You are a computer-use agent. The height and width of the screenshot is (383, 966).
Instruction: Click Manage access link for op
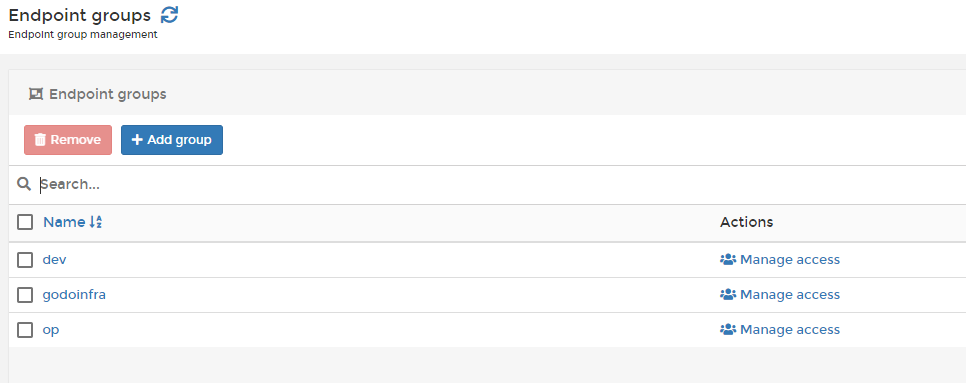tap(780, 330)
